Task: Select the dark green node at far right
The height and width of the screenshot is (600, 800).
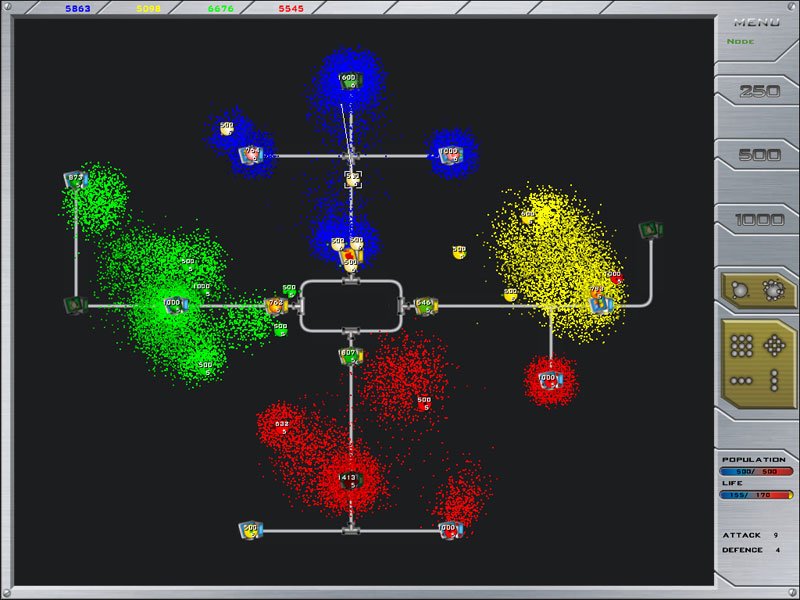Action: (x=651, y=231)
